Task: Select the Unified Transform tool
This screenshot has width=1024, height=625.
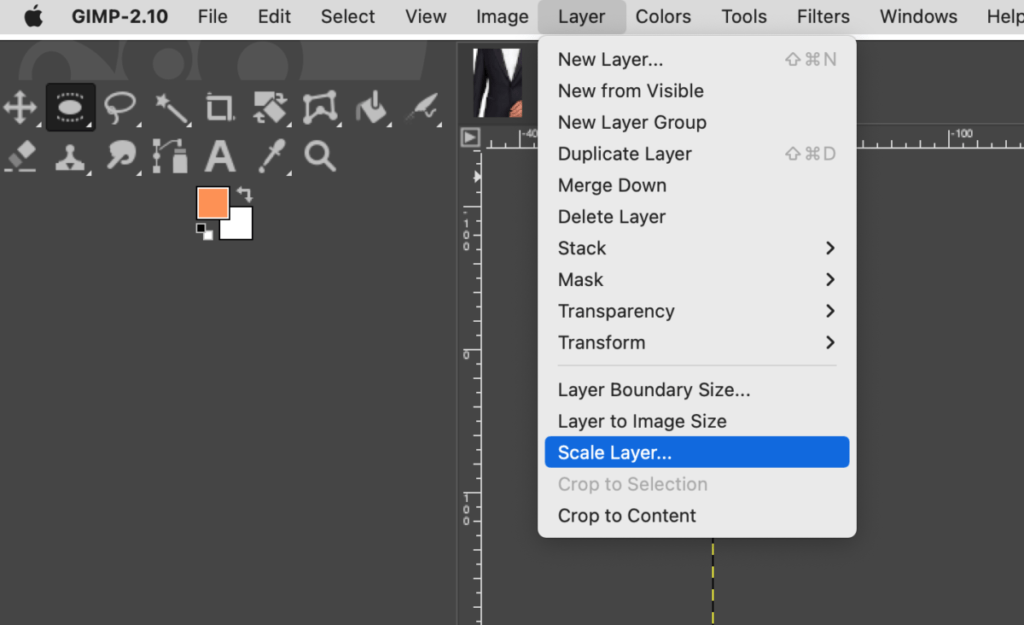Action: tap(270, 107)
